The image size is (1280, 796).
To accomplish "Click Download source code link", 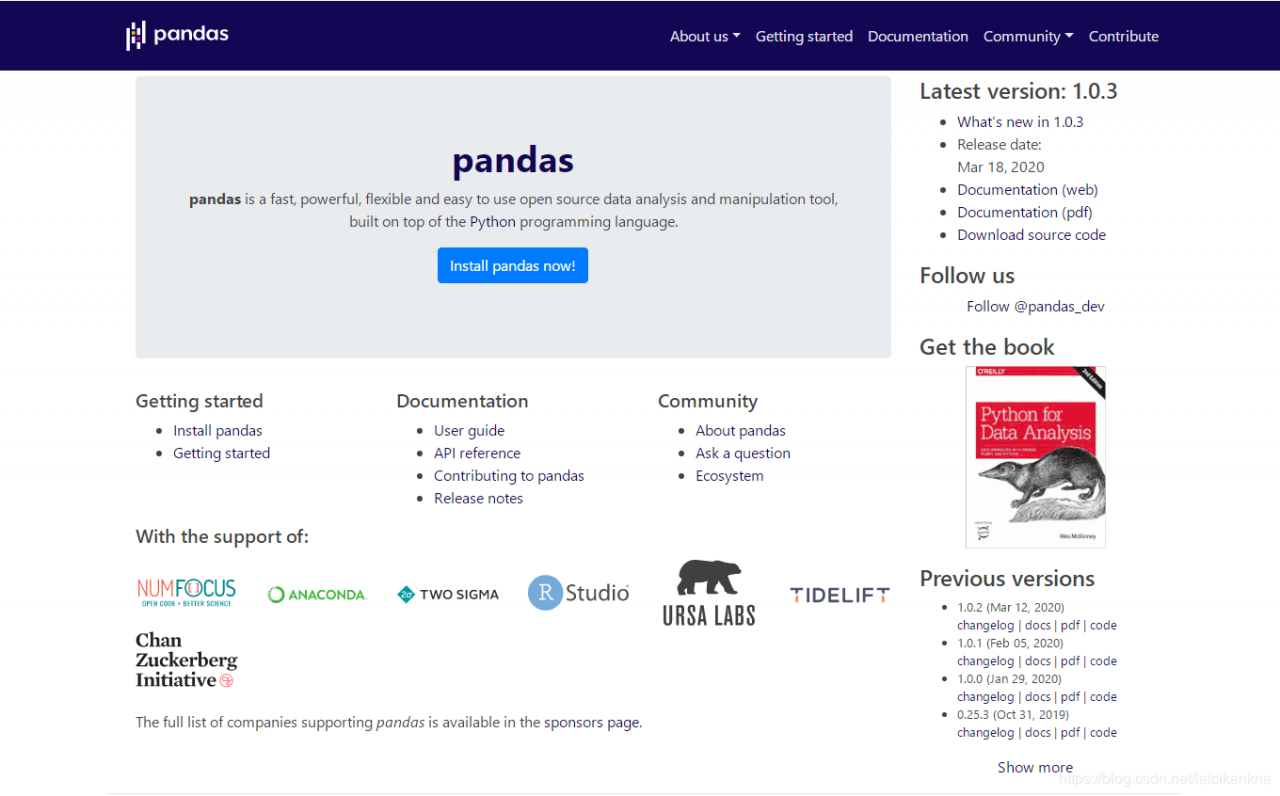I will click(x=1032, y=235).
